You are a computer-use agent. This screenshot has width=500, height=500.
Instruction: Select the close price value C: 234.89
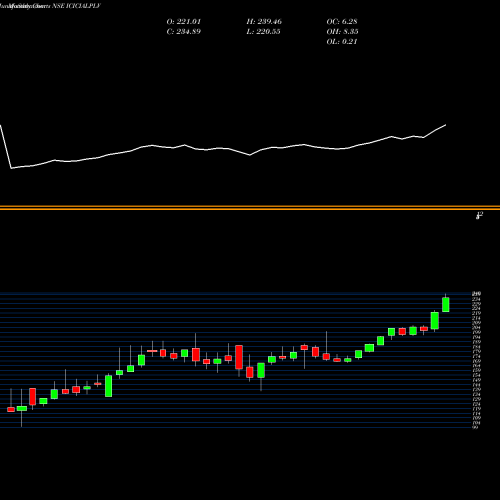pyautogui.click(x=184, y=32)
